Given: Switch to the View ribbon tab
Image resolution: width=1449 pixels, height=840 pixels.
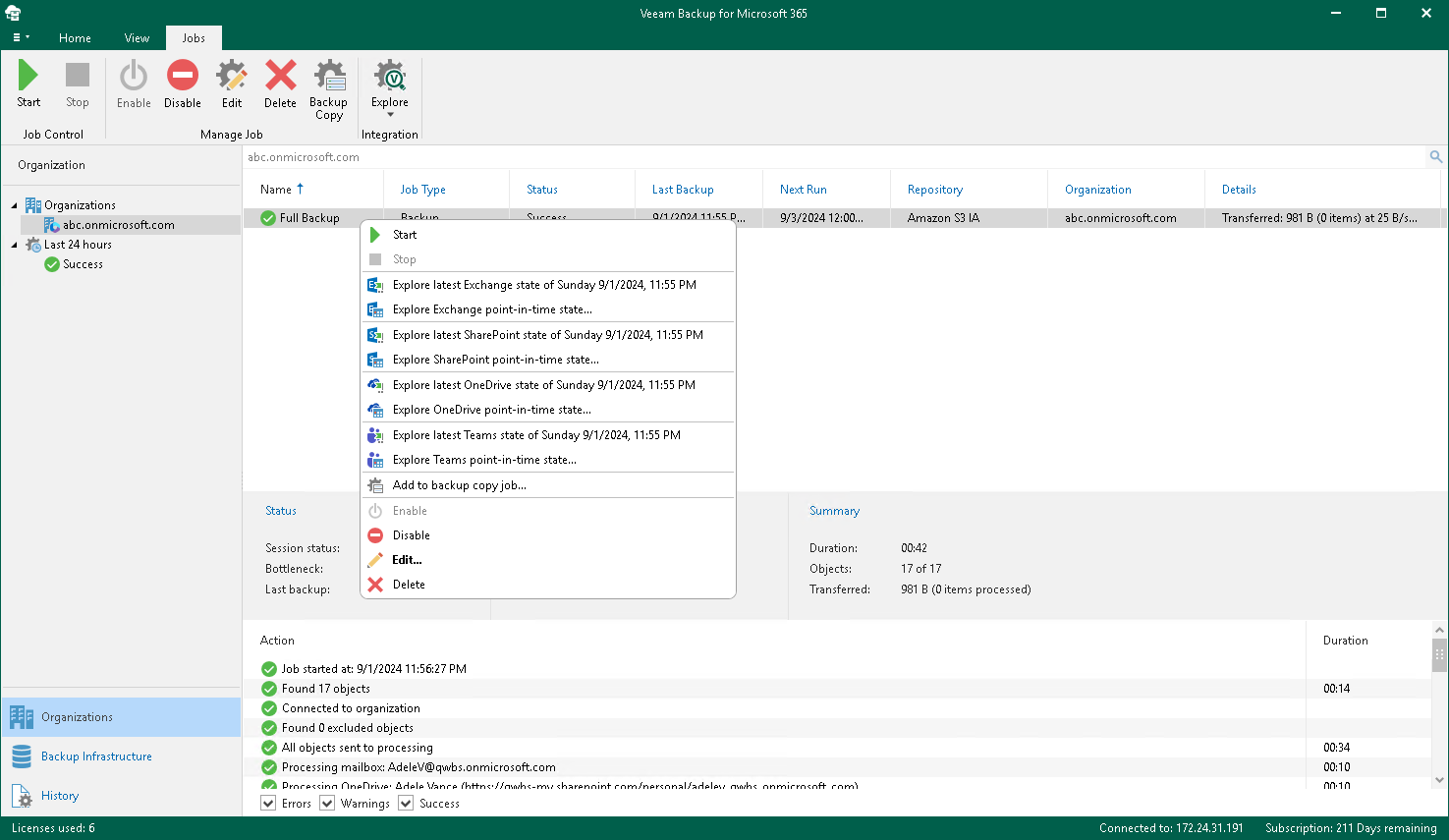Looking at the screenshot, I should pos(137,38).
